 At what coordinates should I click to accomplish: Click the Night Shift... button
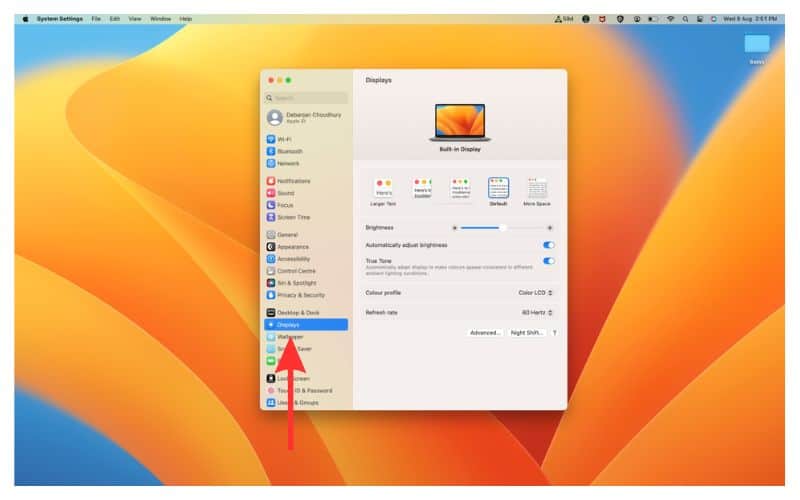point(526,332)
